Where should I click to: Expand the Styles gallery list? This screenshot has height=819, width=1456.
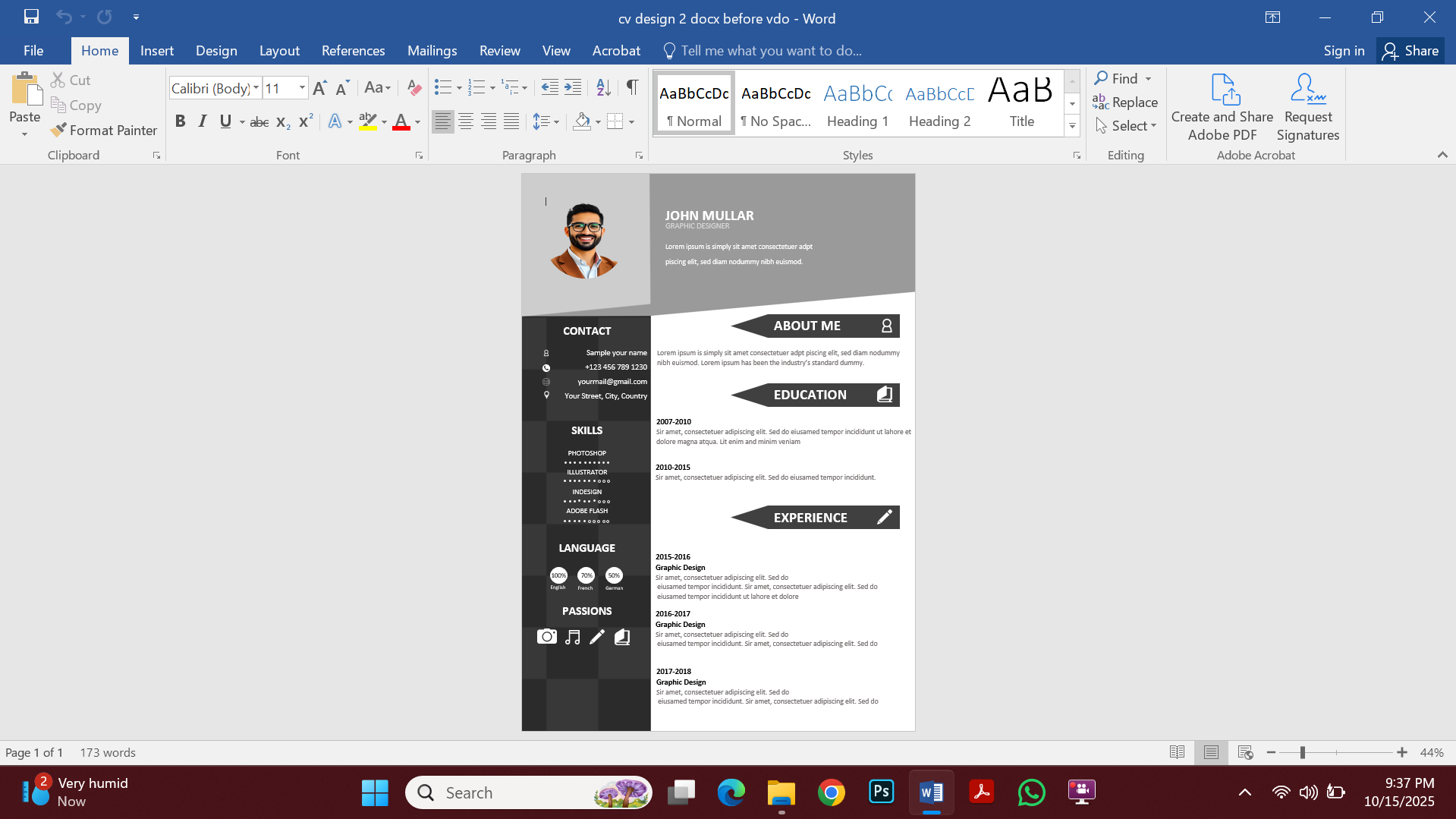click(1072, 126)
